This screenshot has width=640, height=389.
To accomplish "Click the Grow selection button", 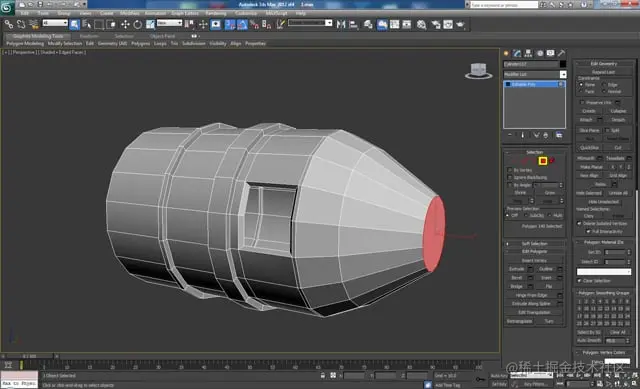I will pyautogui.click(x=550, y=193).
